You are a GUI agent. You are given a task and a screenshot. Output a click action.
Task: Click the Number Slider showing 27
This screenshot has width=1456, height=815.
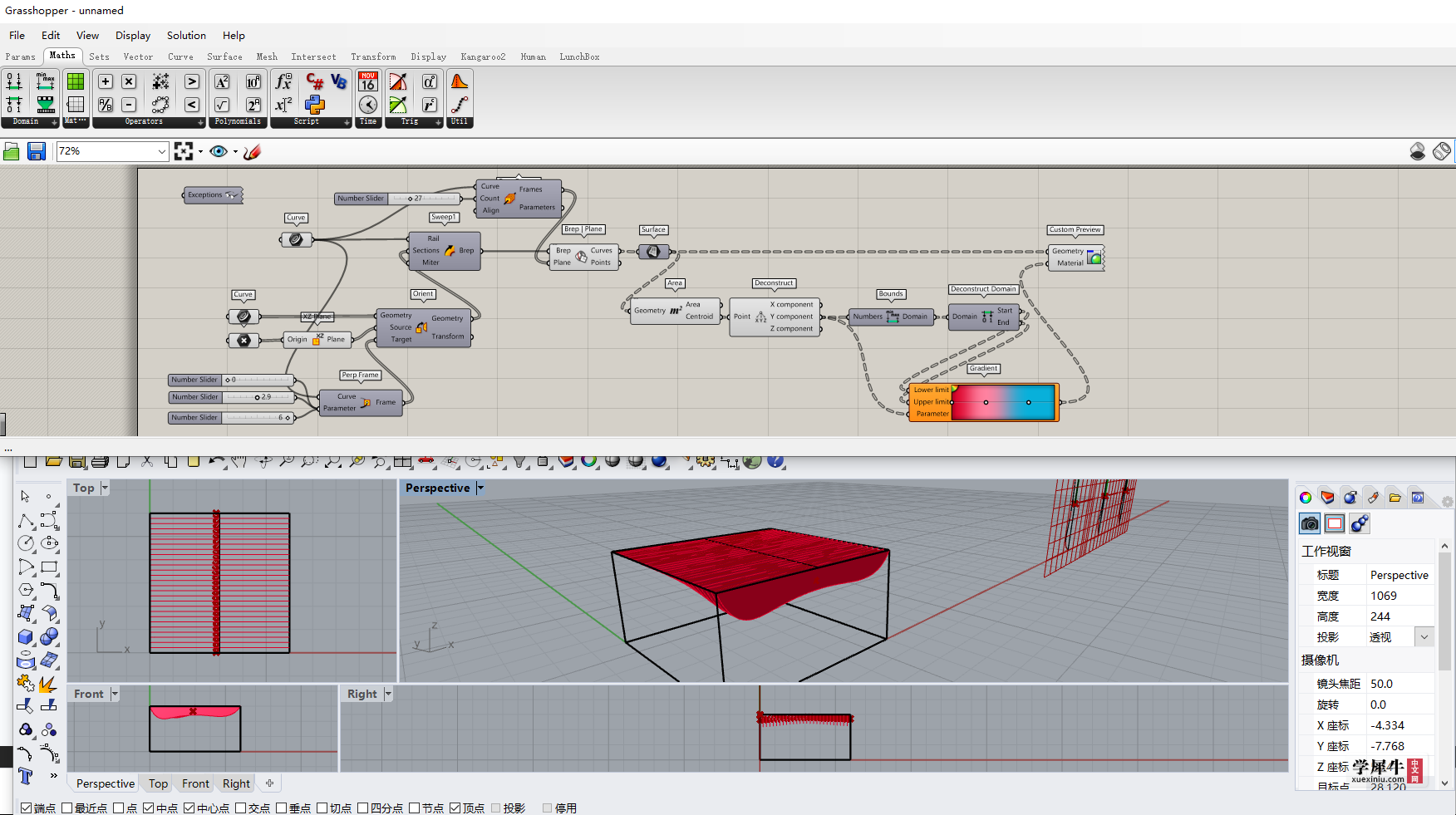coord(397,199)
